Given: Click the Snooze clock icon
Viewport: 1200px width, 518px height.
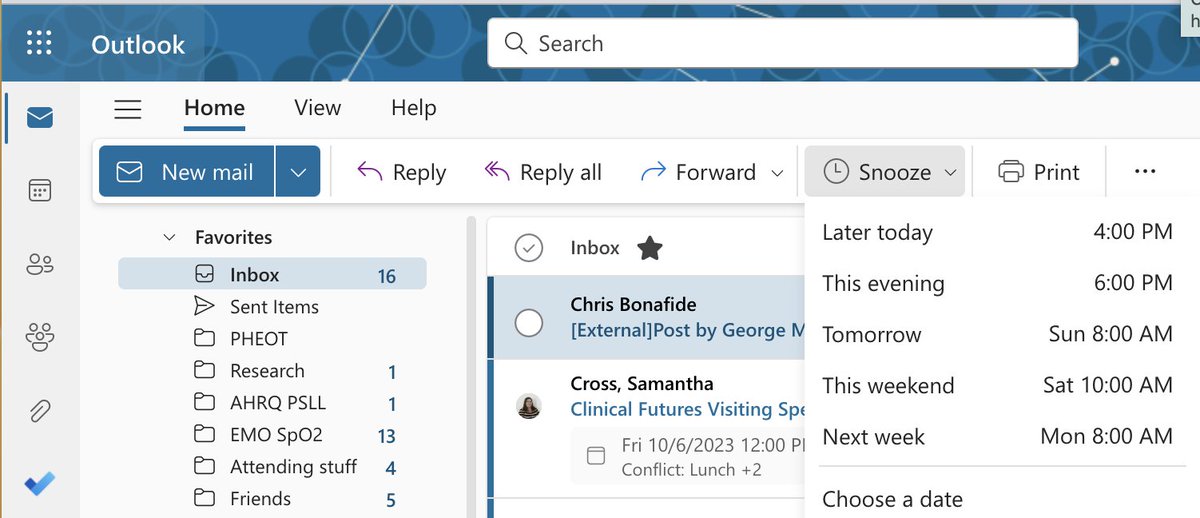Looking at the screenshot, I should point(835,172).
